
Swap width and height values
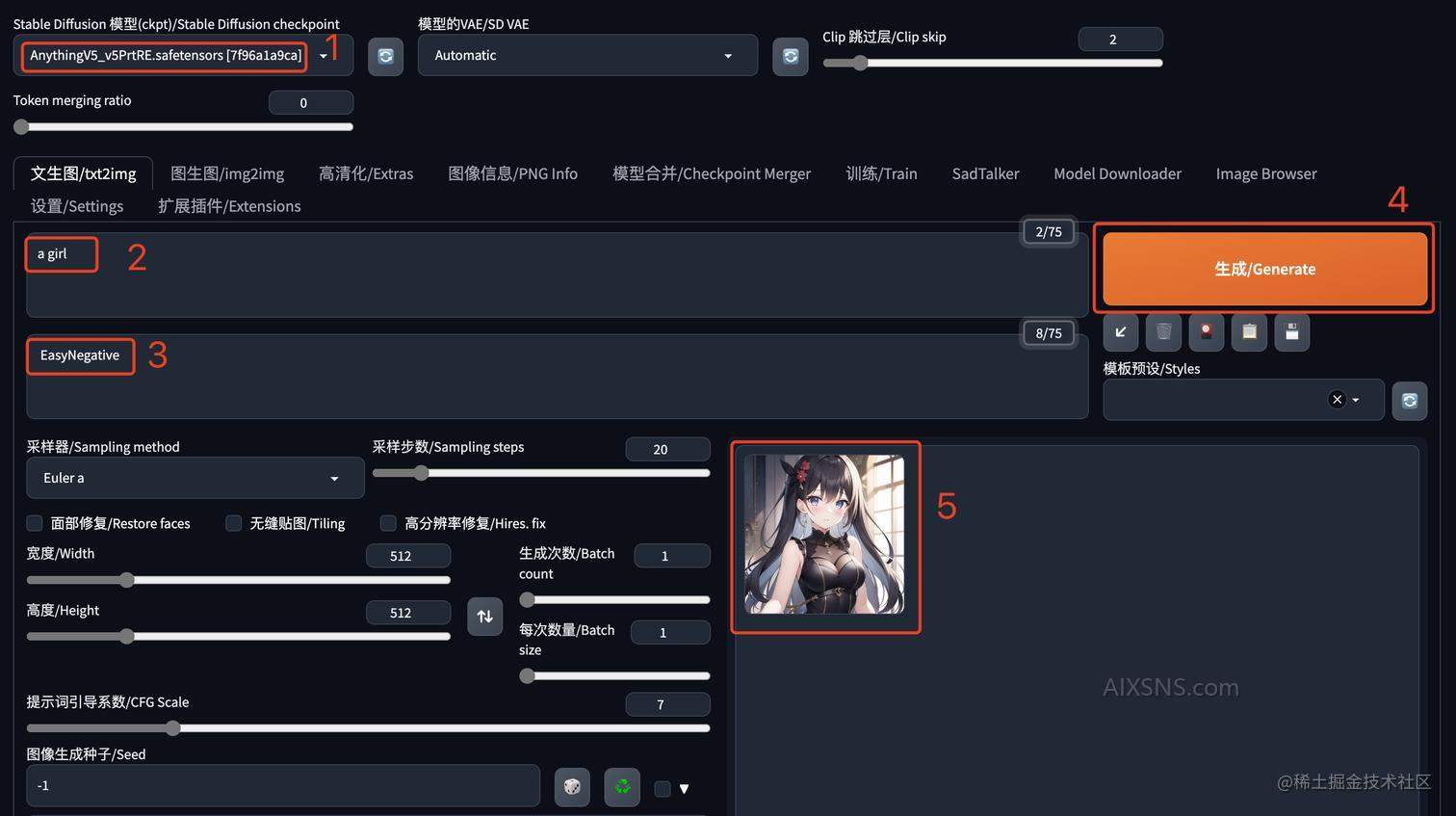coord(484,616)
